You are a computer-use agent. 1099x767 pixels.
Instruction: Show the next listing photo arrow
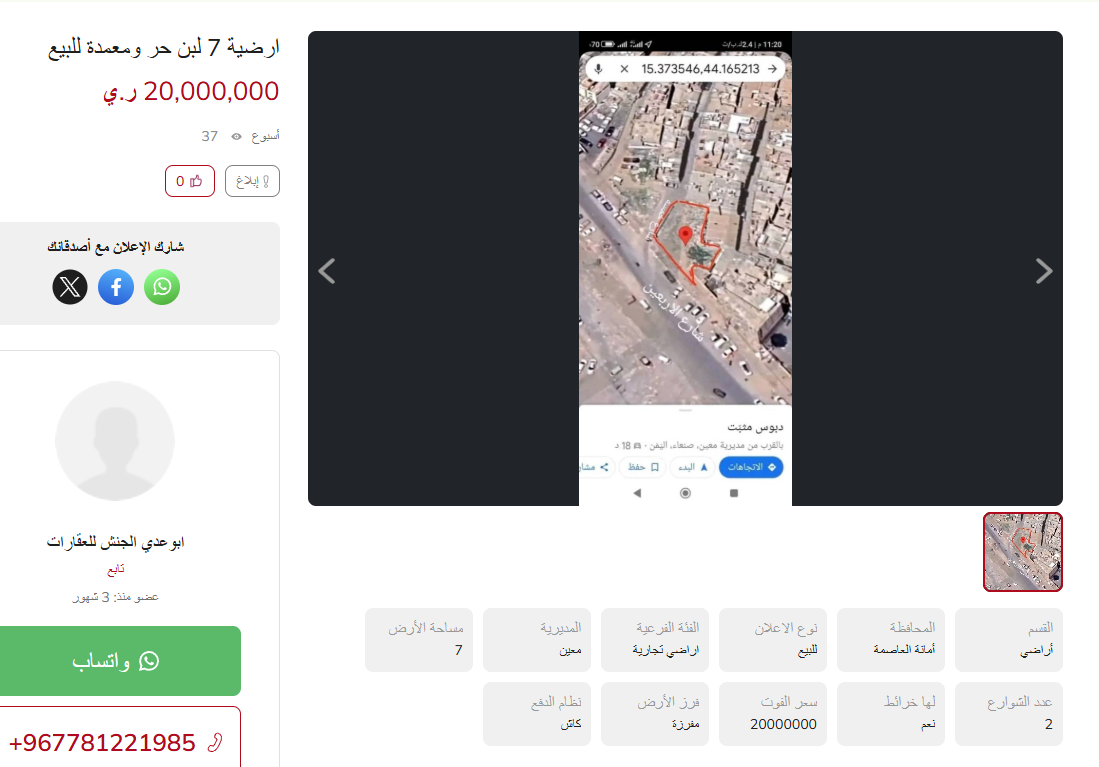click(1044, 271)
